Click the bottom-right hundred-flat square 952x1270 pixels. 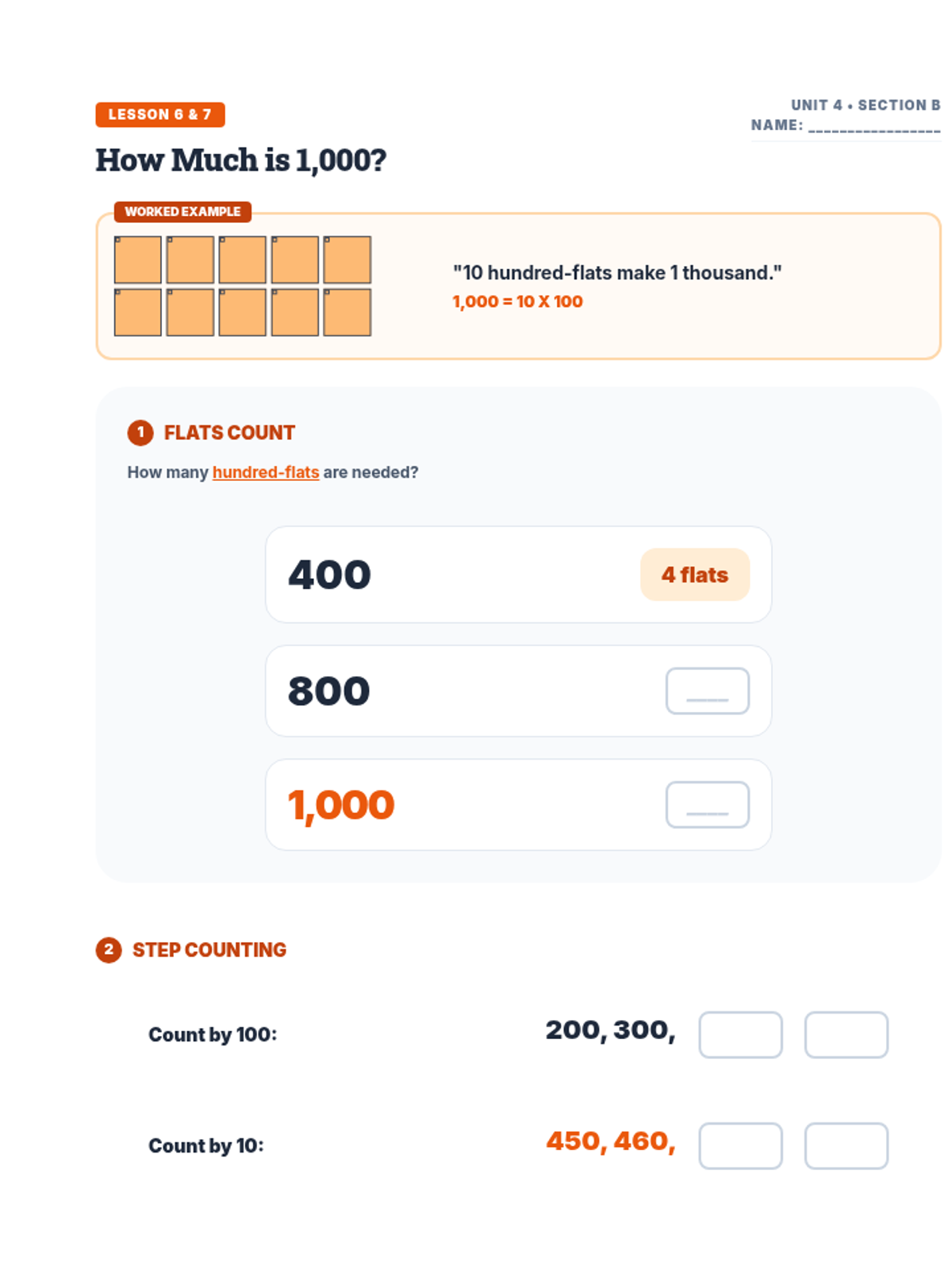347,312
